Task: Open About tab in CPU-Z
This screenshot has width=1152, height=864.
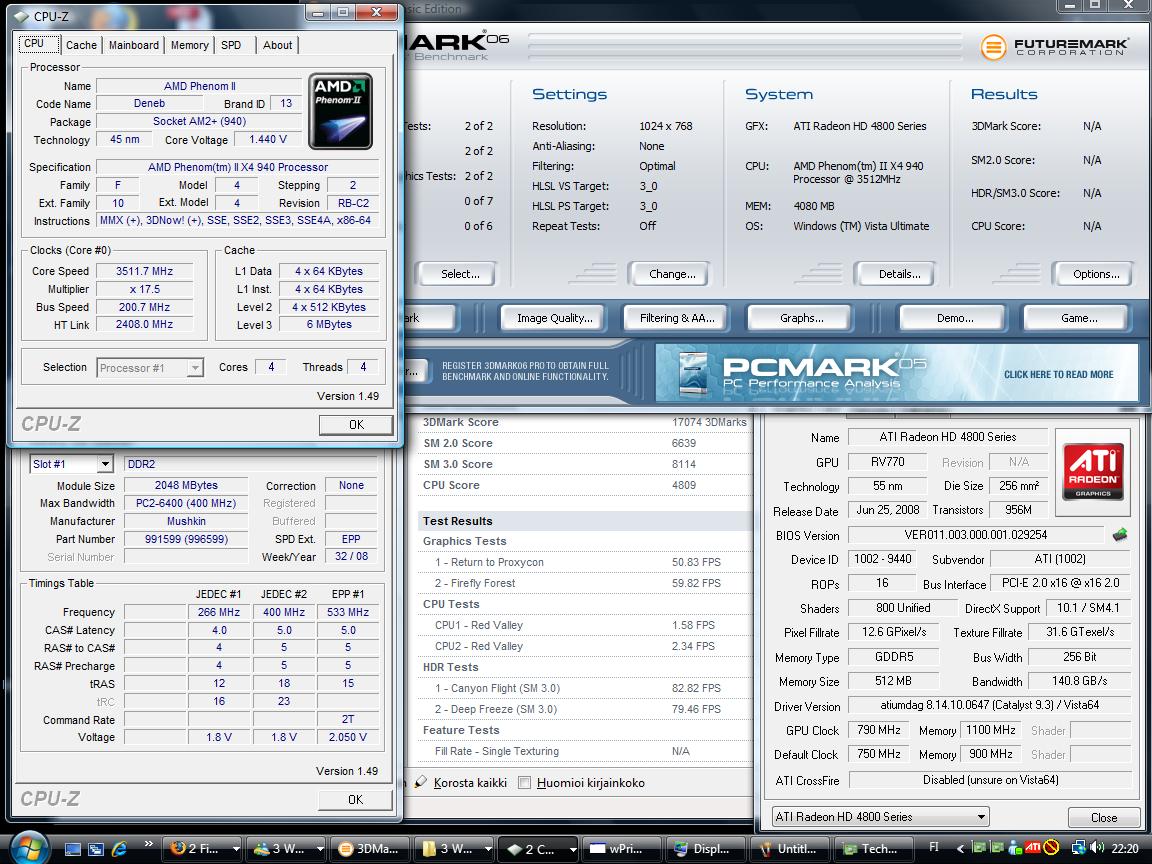Action: click(x=278, y=45)
